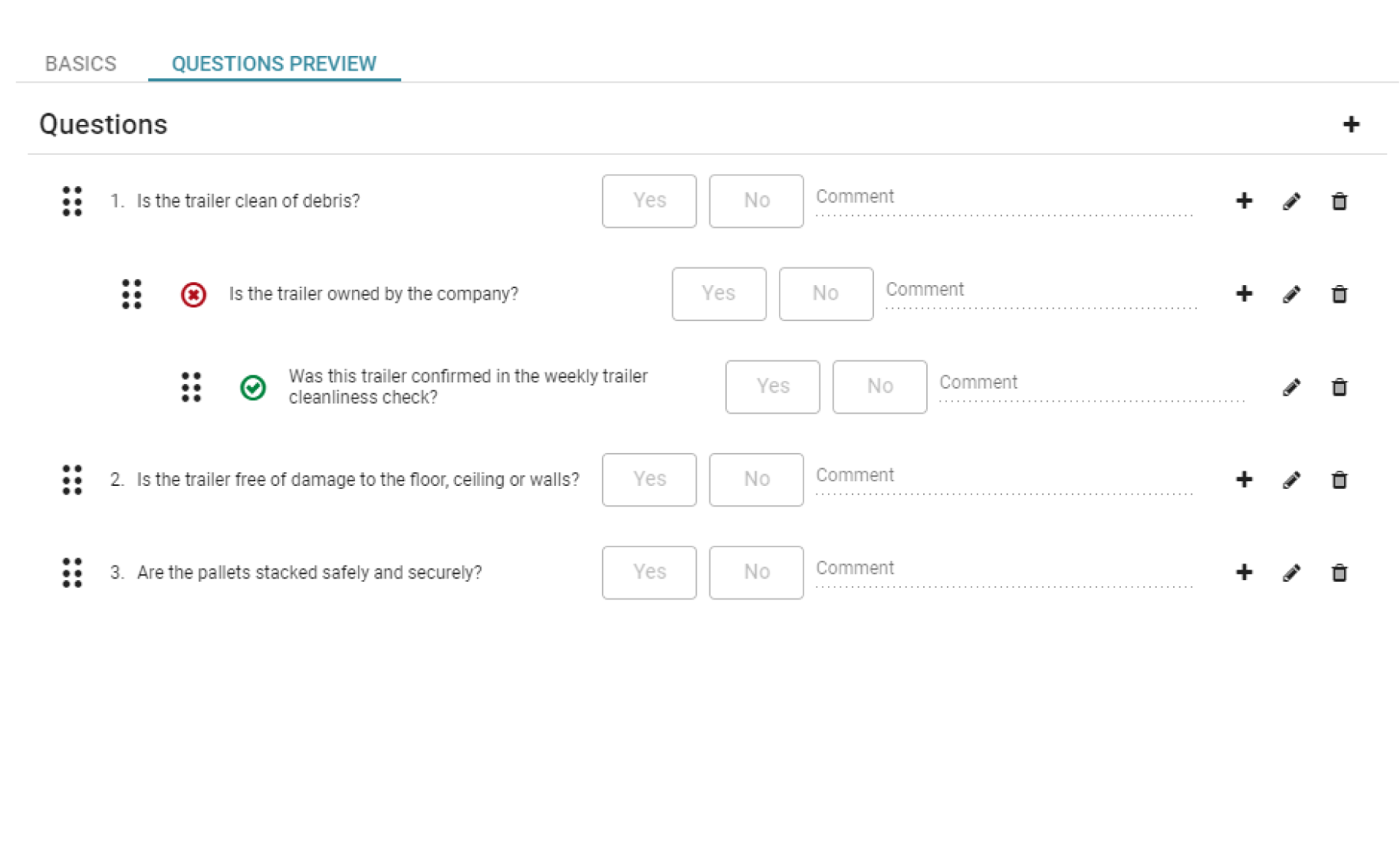Delete the 'Is the trailer owned by the company?' sub-question
The height and width of the screenshot is (863, 1400).
[1339, 294]
